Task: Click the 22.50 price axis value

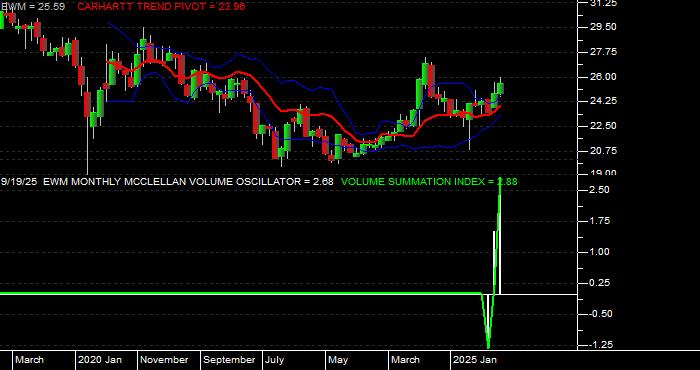Action: 604,126
